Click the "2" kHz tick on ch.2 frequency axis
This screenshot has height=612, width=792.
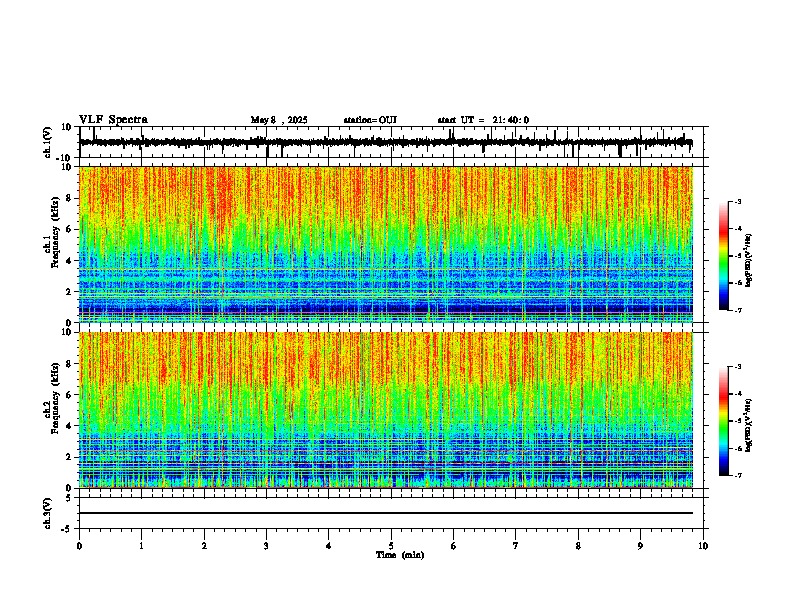[69, 457]
